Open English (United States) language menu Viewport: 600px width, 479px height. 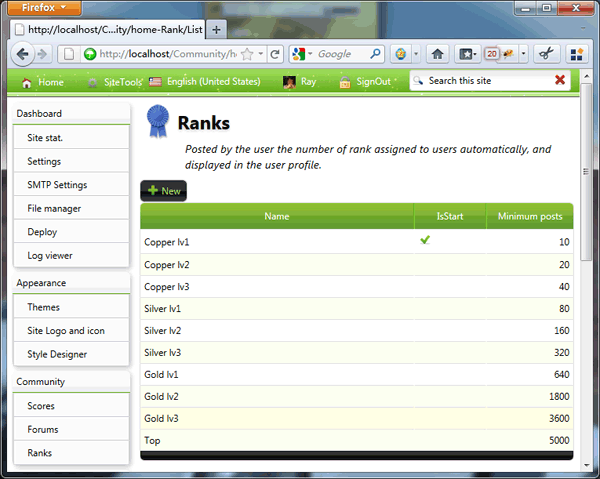click(x=214, y=81)
